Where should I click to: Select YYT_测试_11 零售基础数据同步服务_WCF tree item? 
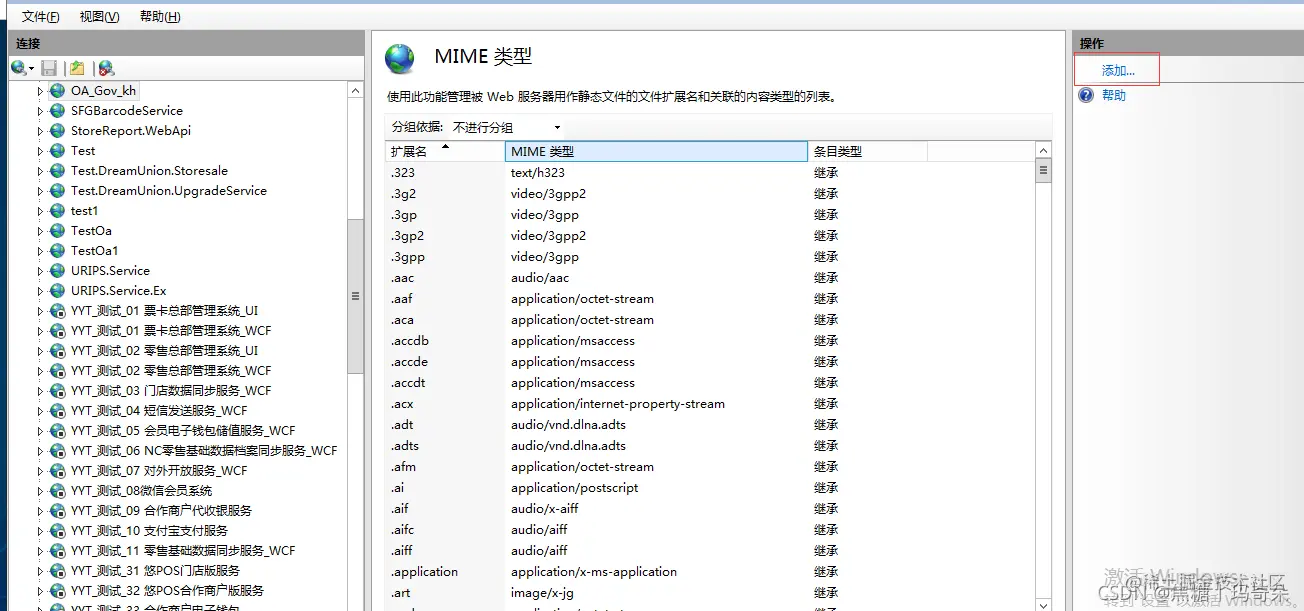click(x=183, y=550)
